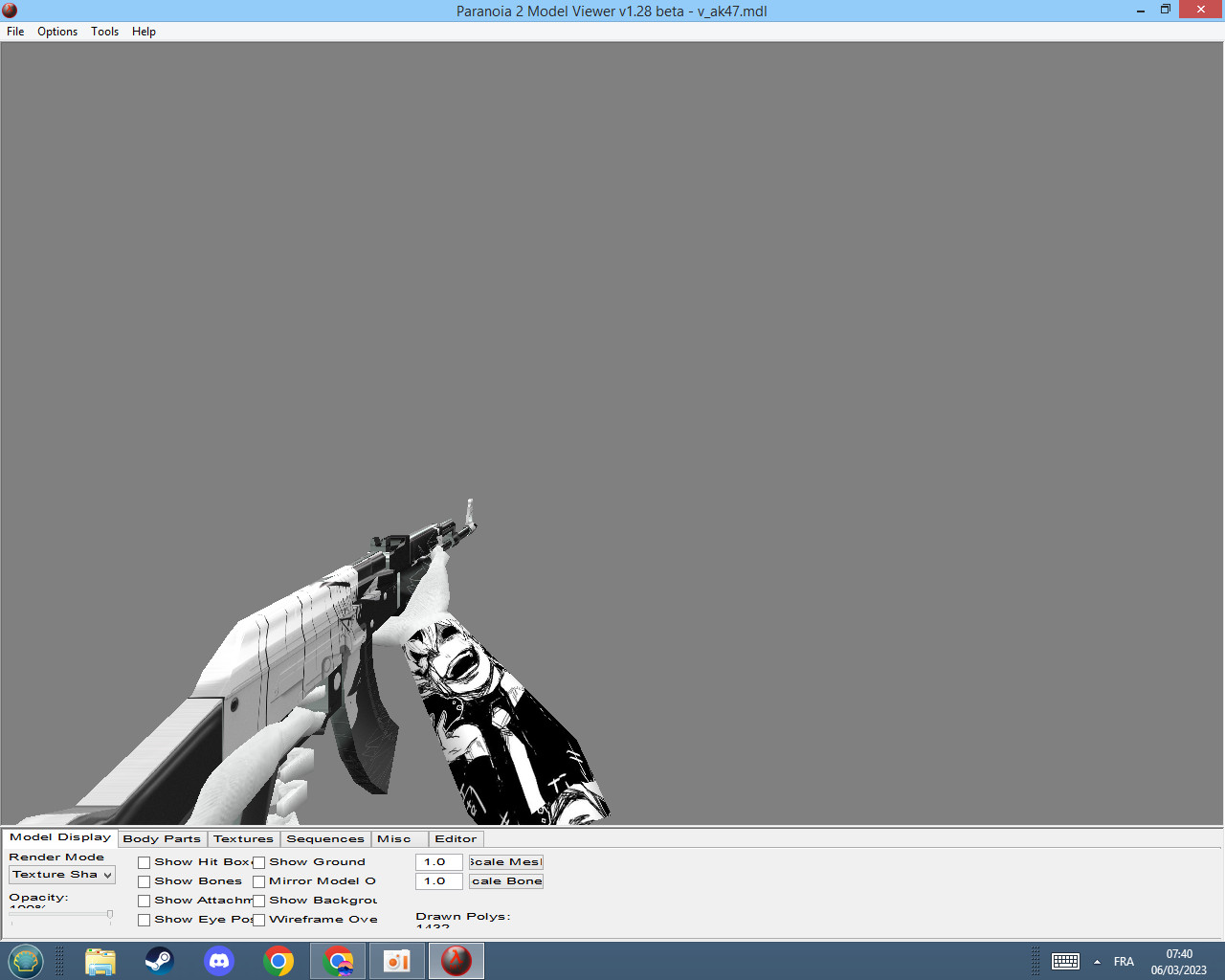1225x980 pixels.
Task: Expand hidden icons in the system tray
Action: (x=1097, y=961)
